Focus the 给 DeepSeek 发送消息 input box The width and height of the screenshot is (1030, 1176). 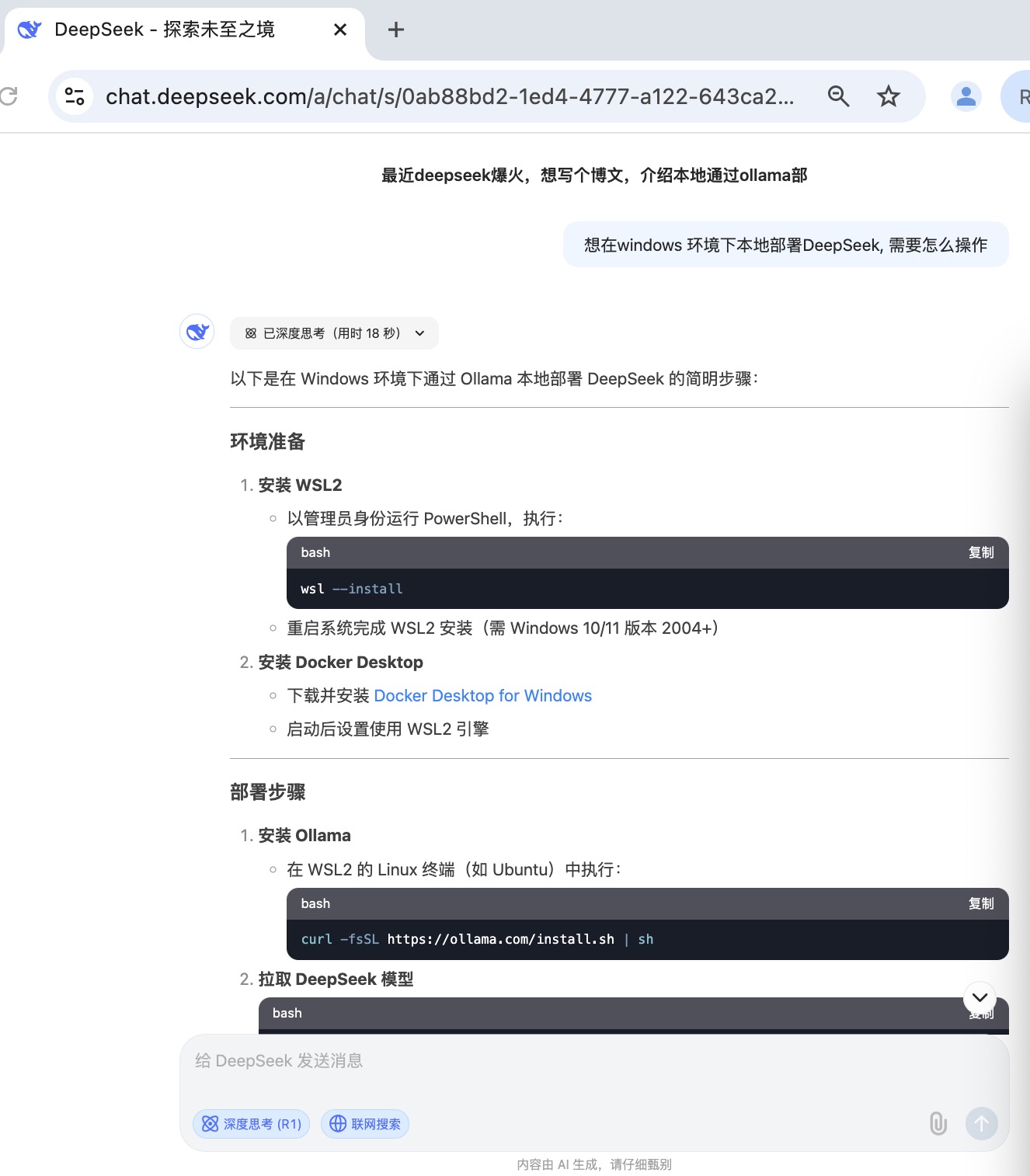point(594,1061)
